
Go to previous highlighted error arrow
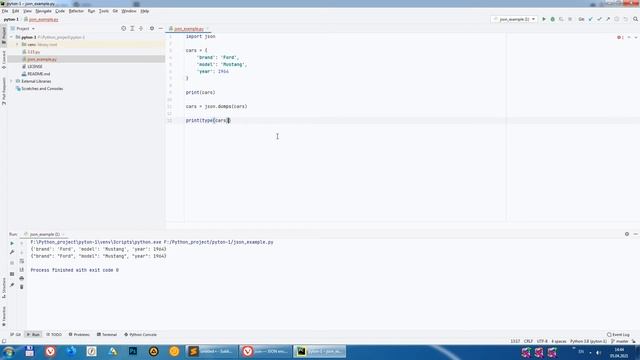pyautogui.click(x=629, y=37)
